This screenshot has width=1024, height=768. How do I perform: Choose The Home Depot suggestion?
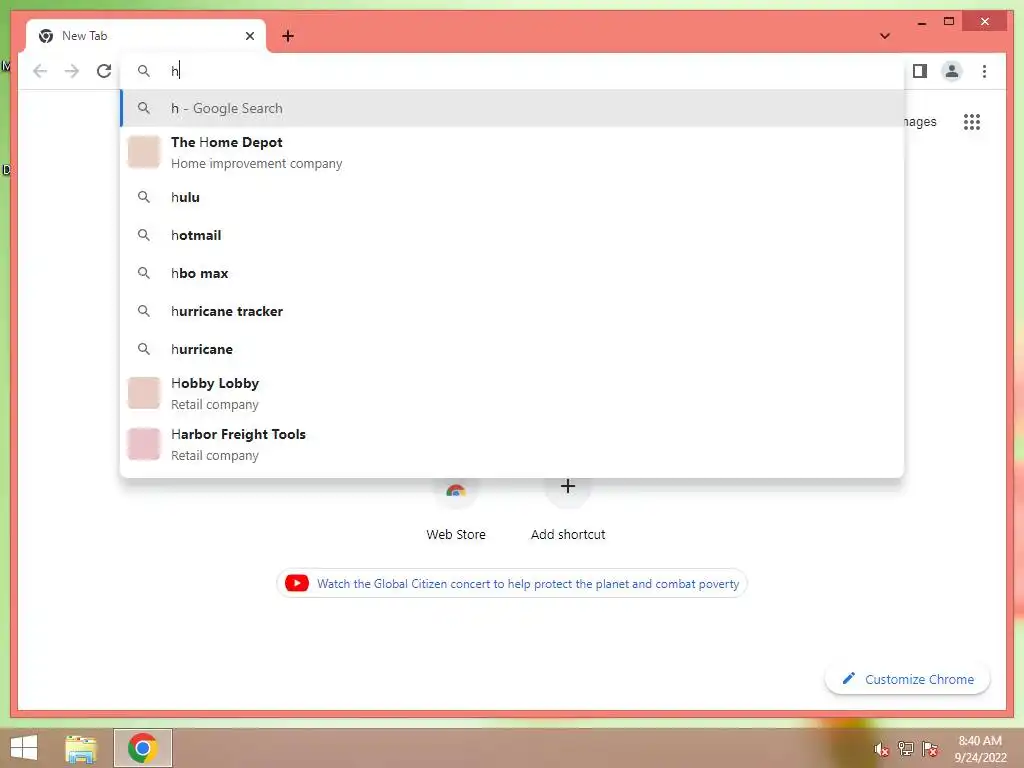[513, 152]
